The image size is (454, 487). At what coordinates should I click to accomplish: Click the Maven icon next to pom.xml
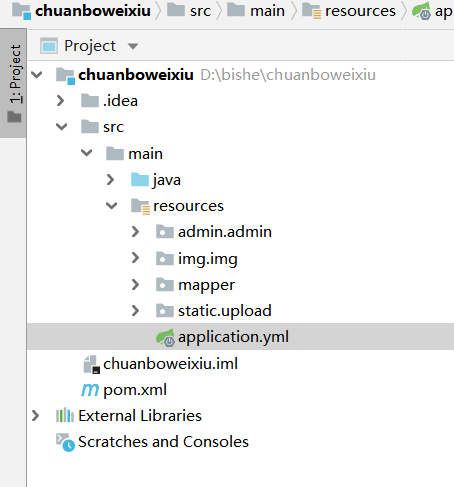tap(90, 390)
